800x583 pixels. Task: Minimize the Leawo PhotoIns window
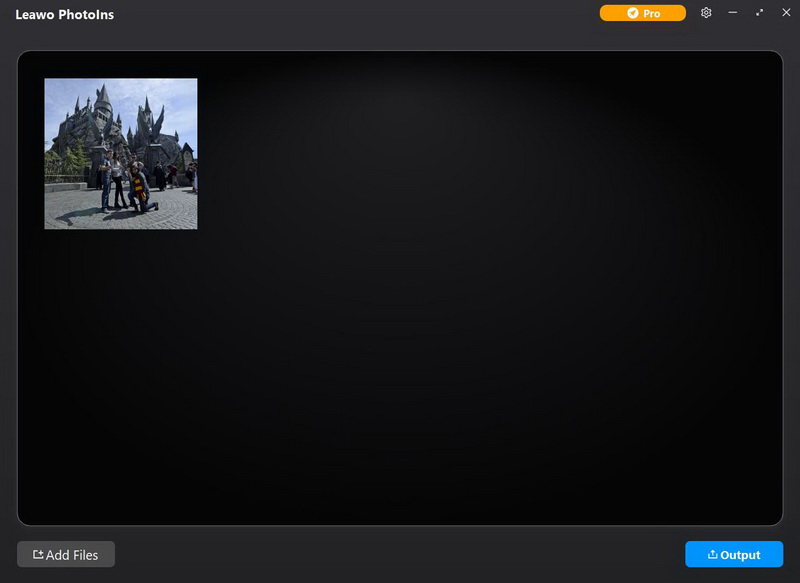pos(733,13)
